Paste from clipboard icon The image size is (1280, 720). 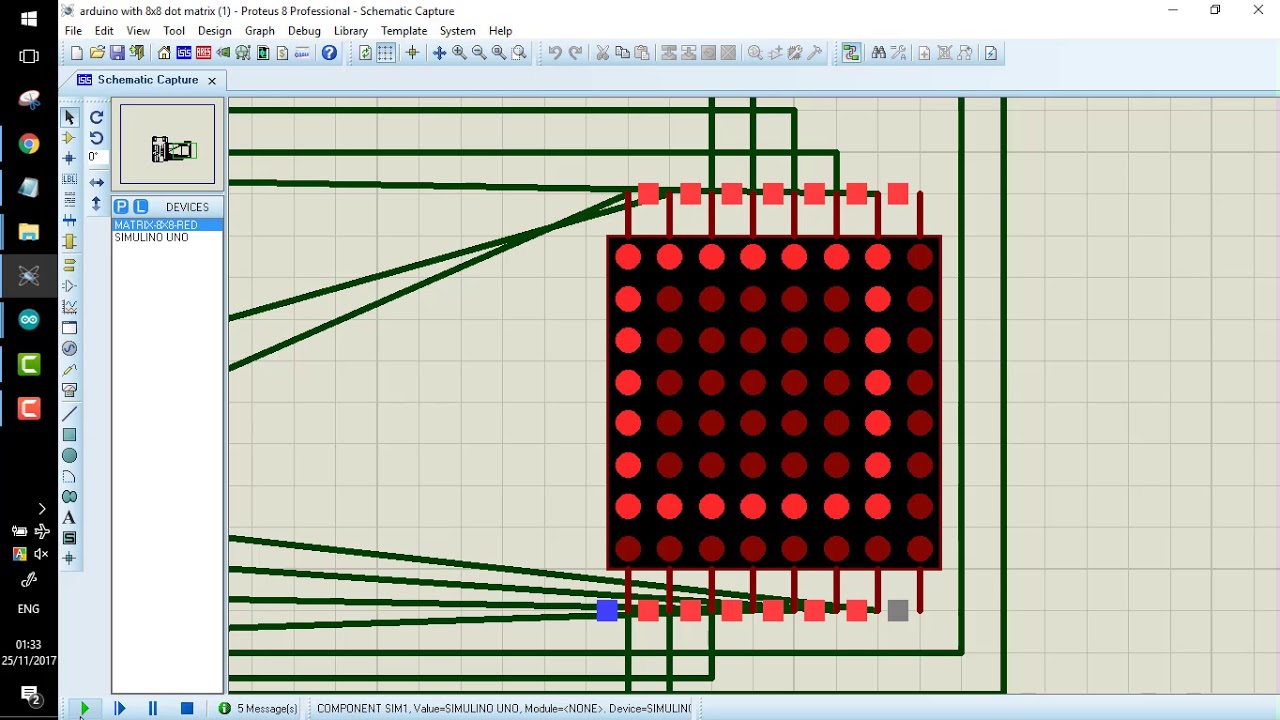(642, 53)
